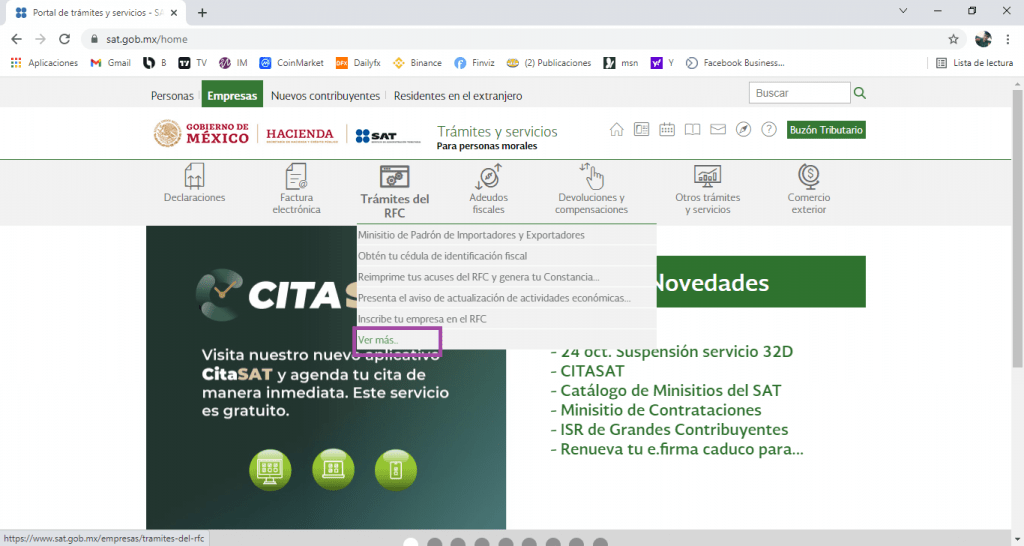The image size is (1024, 546).
Task: Open the Gmail bookmark
Action: pyautogui.click(x=110, y=63)
